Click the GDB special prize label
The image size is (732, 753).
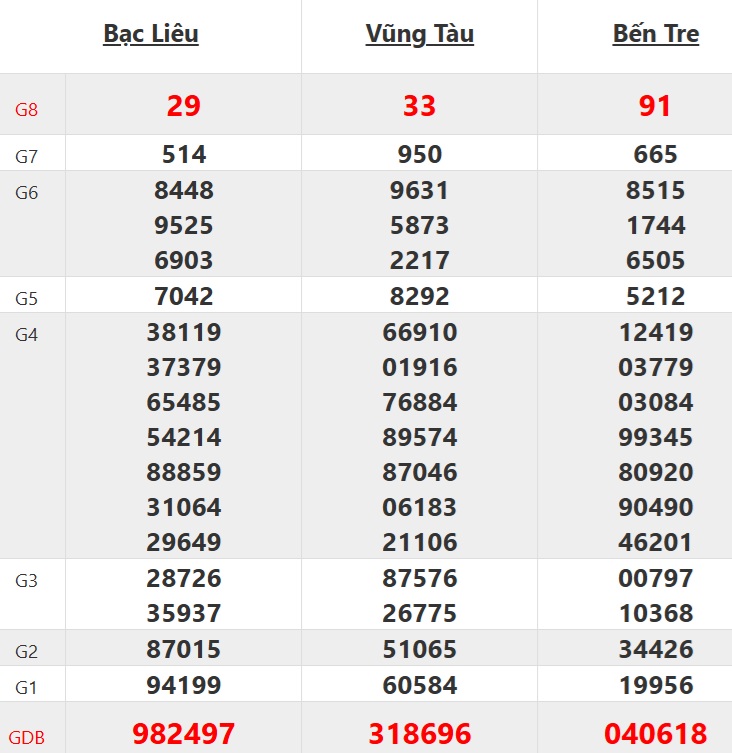[30, 738]
